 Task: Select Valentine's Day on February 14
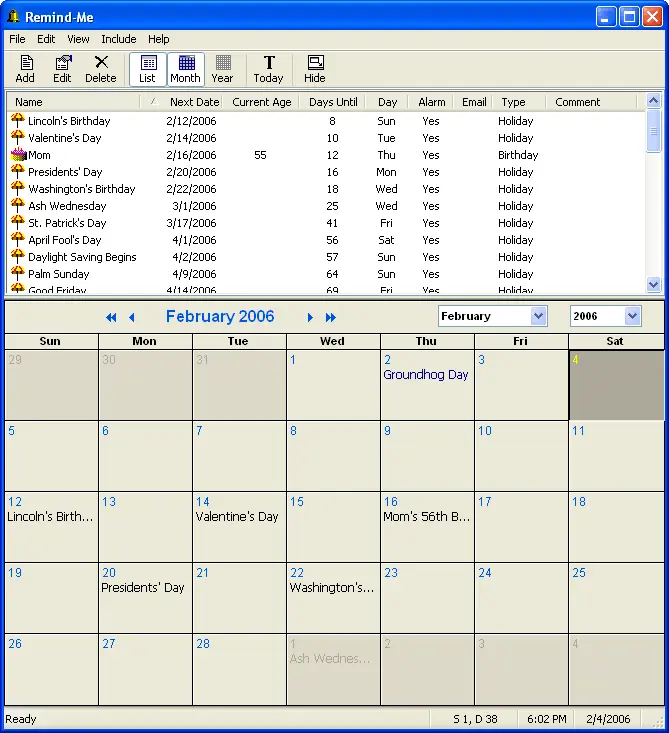[237, 517]
